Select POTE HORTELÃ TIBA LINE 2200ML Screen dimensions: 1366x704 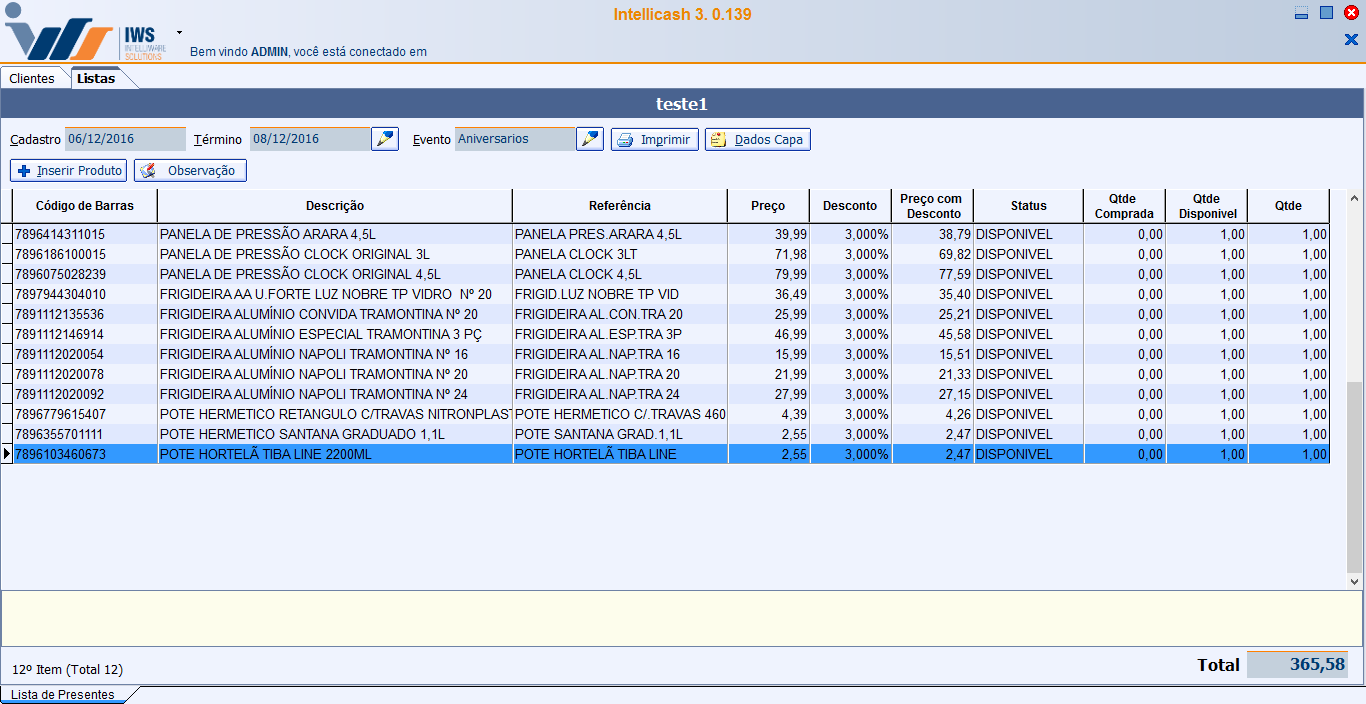click(x=670, y=454)
